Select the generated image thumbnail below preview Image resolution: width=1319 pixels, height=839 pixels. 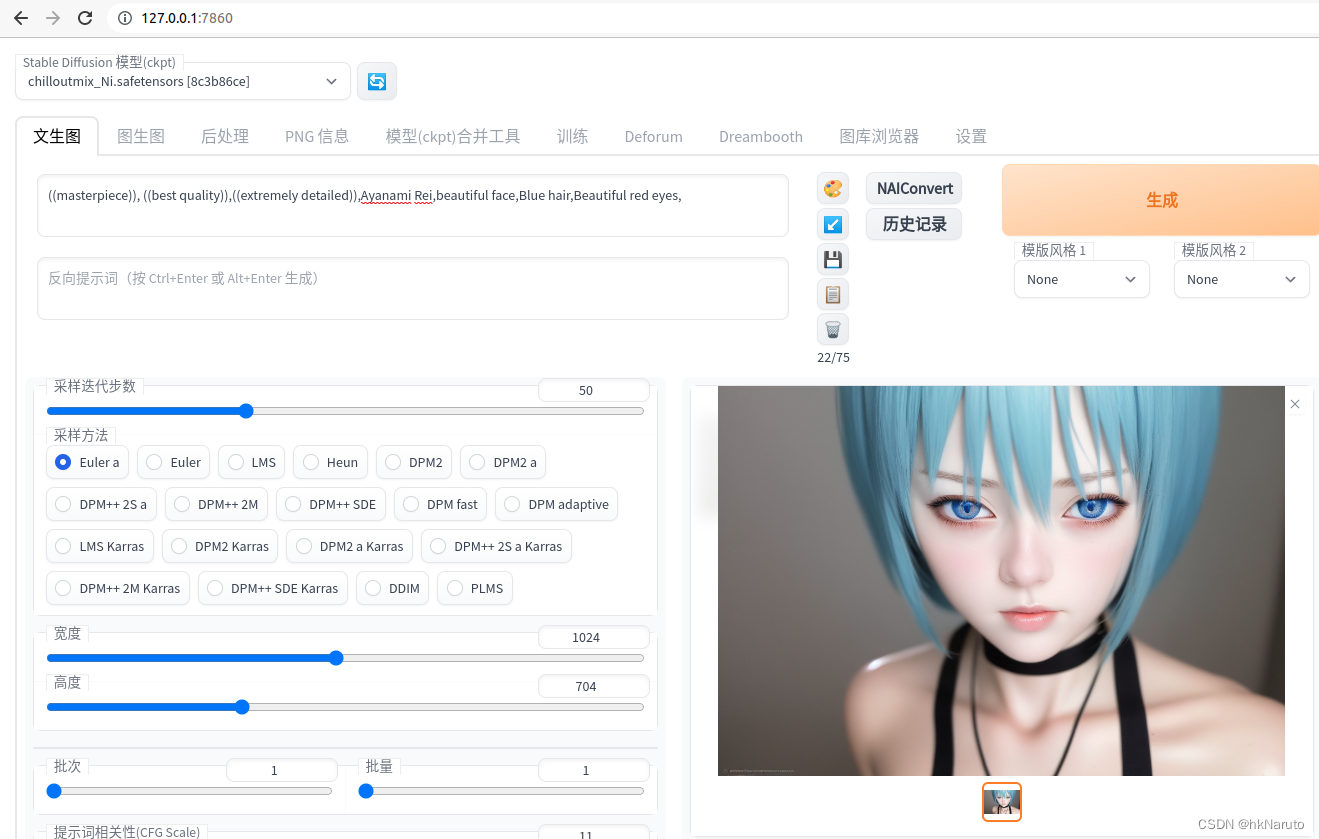(1002, 802)
